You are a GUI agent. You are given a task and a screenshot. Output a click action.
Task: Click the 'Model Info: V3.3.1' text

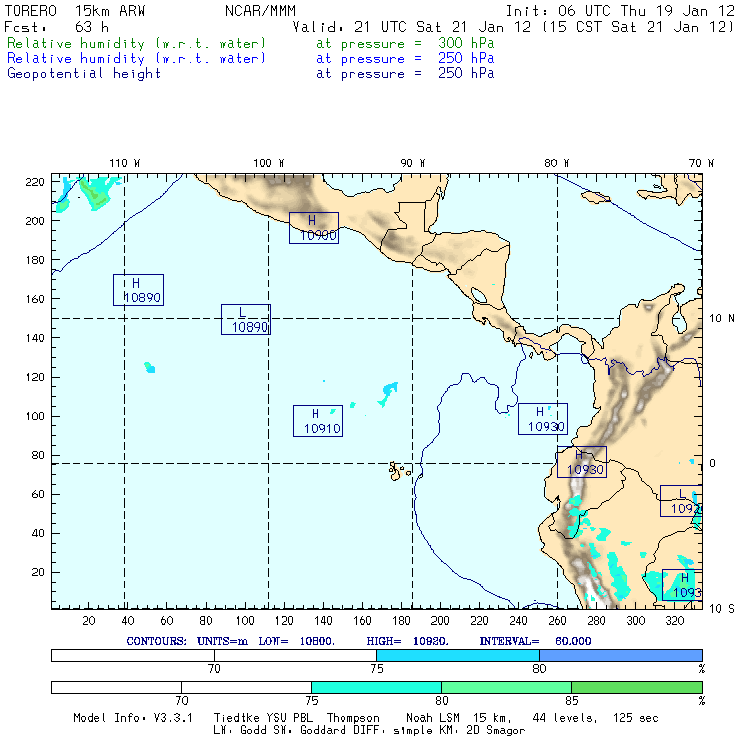click(133, 718)
